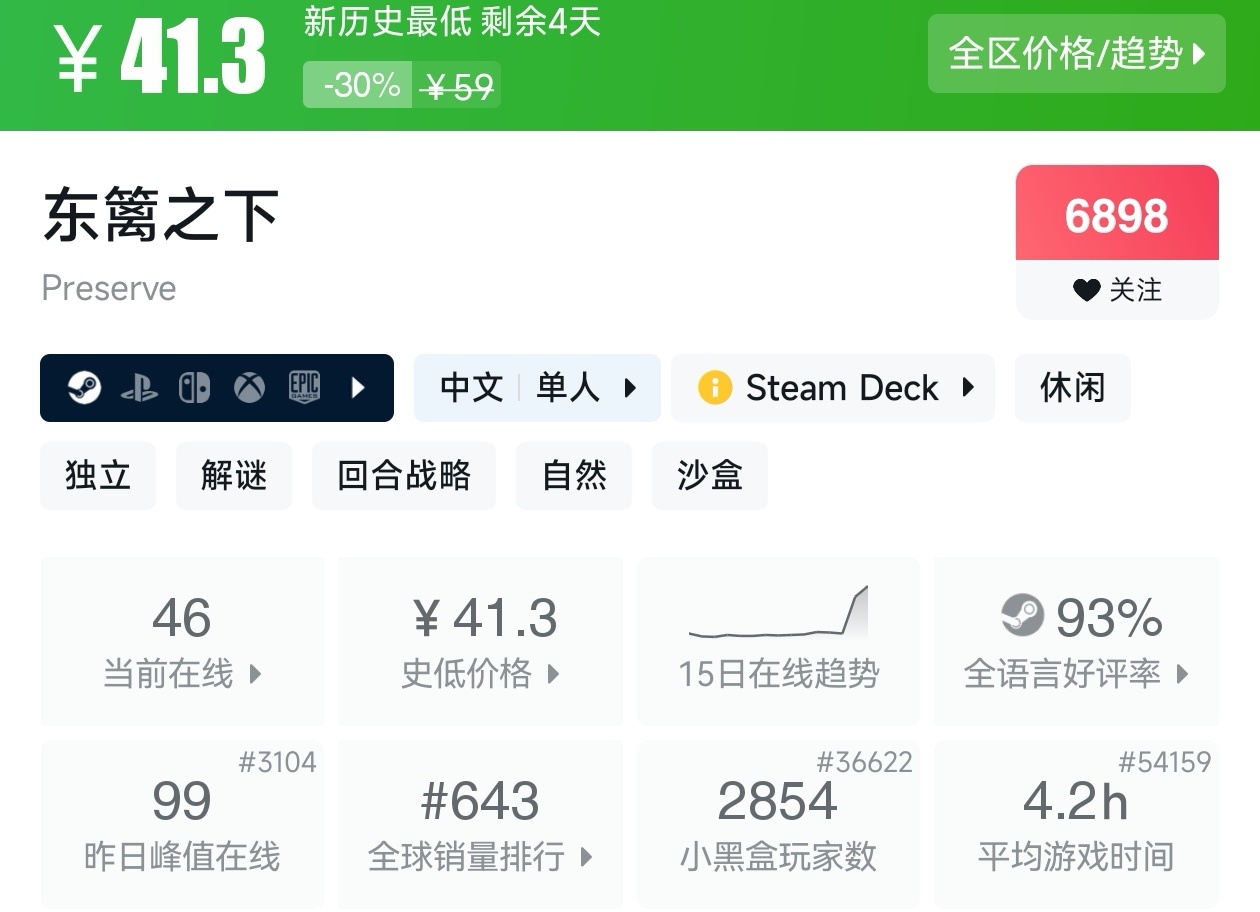The height and width of the screenshot is (912, 1260).
Task: Expand the 中文 单人 language details
Action: 537,388
